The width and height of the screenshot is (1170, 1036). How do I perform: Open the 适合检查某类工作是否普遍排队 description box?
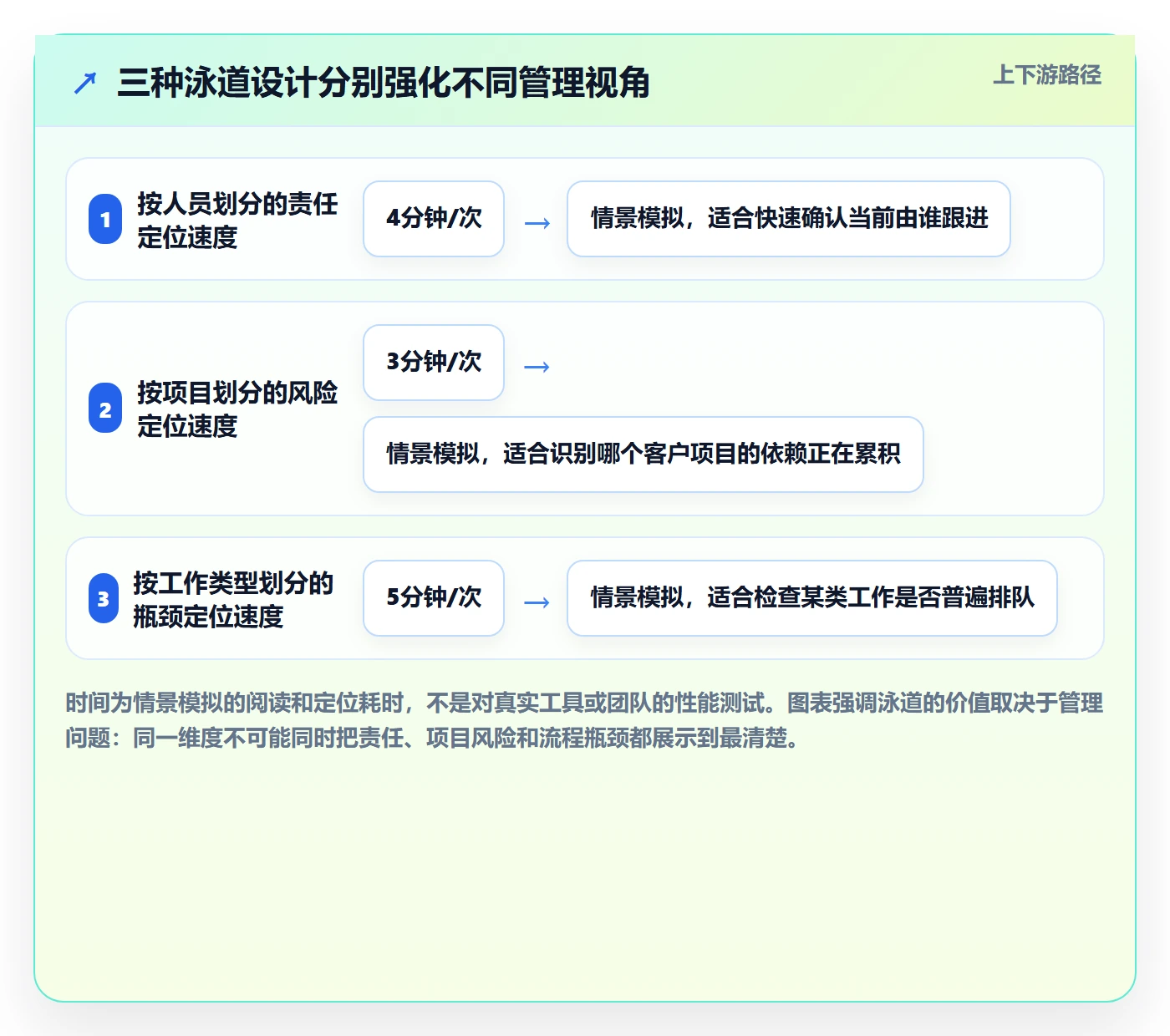click(x=812, y=598)
